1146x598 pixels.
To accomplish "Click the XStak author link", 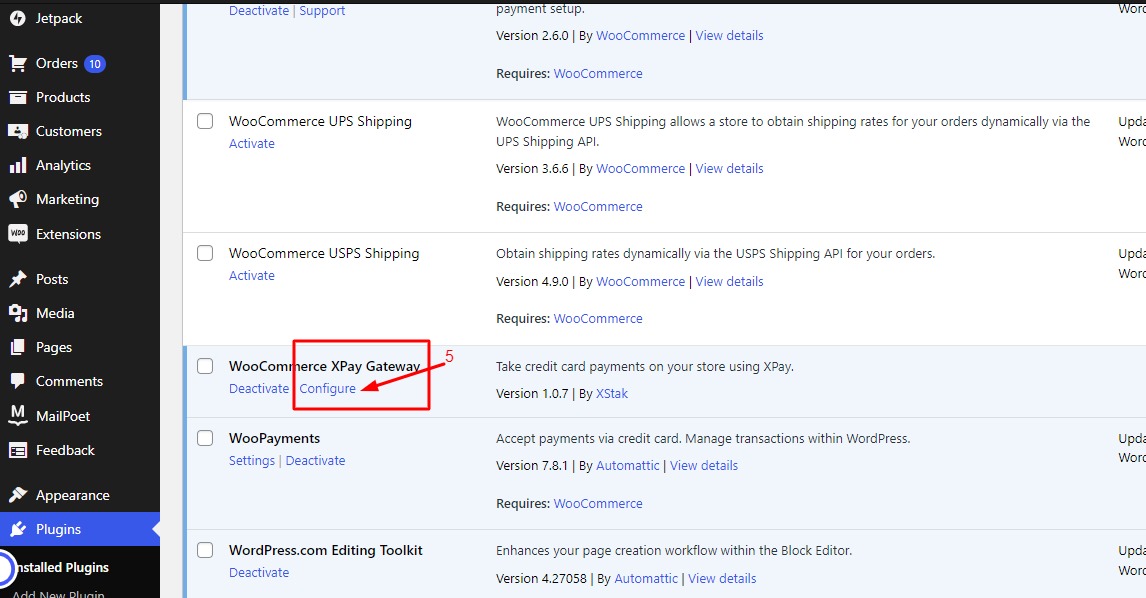I will [x=612, y=393].
